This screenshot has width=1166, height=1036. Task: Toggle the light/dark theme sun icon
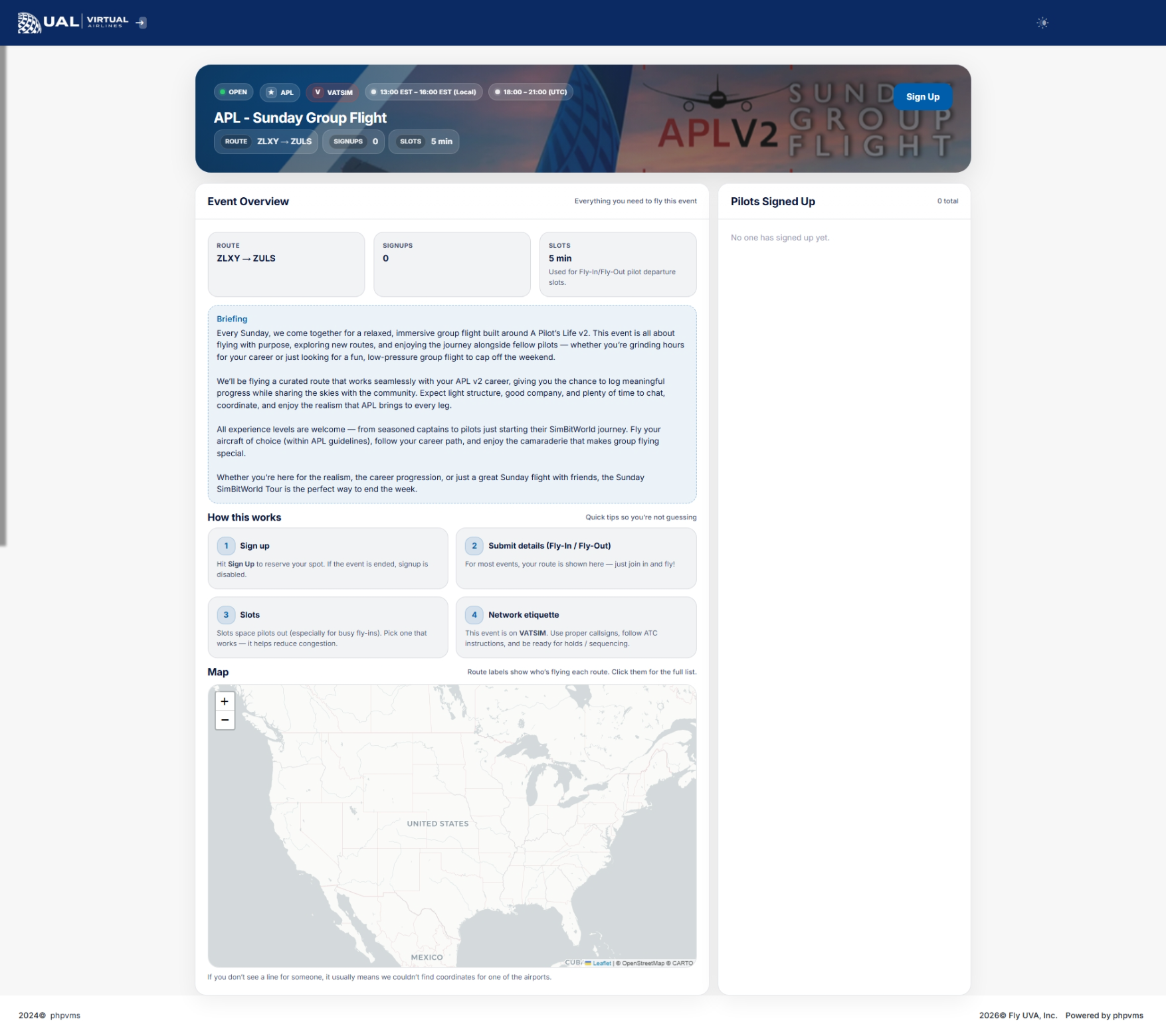[x=1042, y=23]
